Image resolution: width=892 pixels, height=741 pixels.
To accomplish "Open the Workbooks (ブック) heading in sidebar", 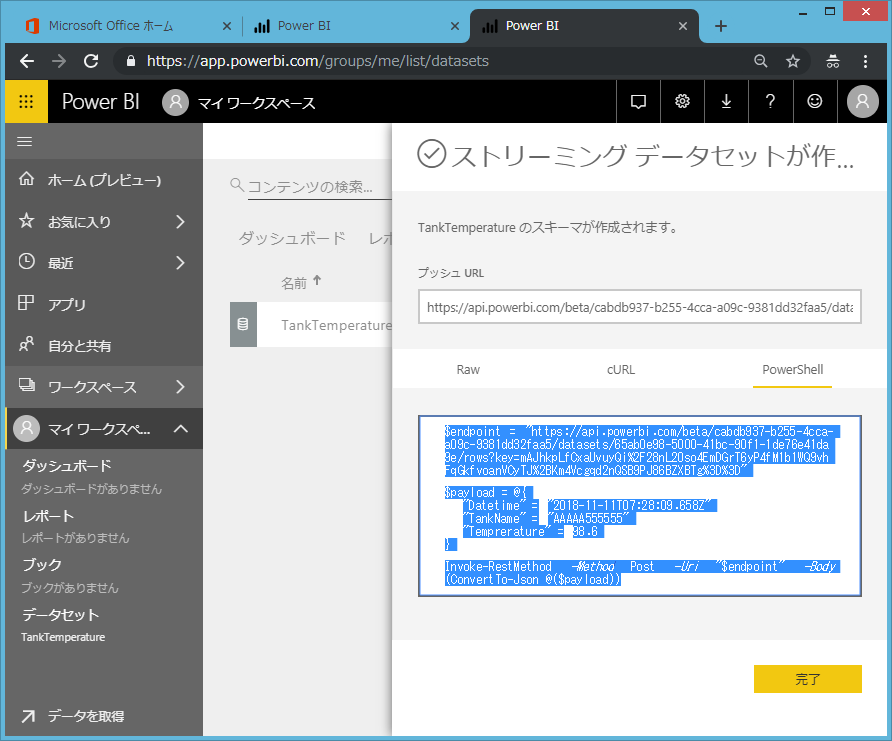I will click(42, 565).
